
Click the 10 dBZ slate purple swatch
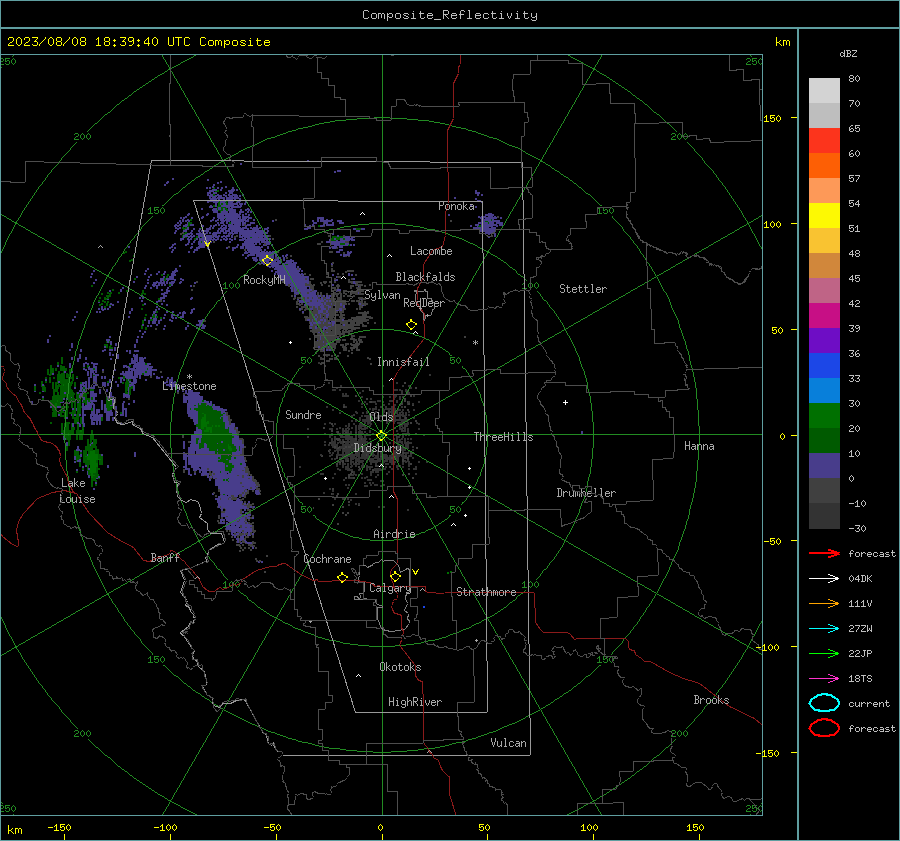(824, 466)
